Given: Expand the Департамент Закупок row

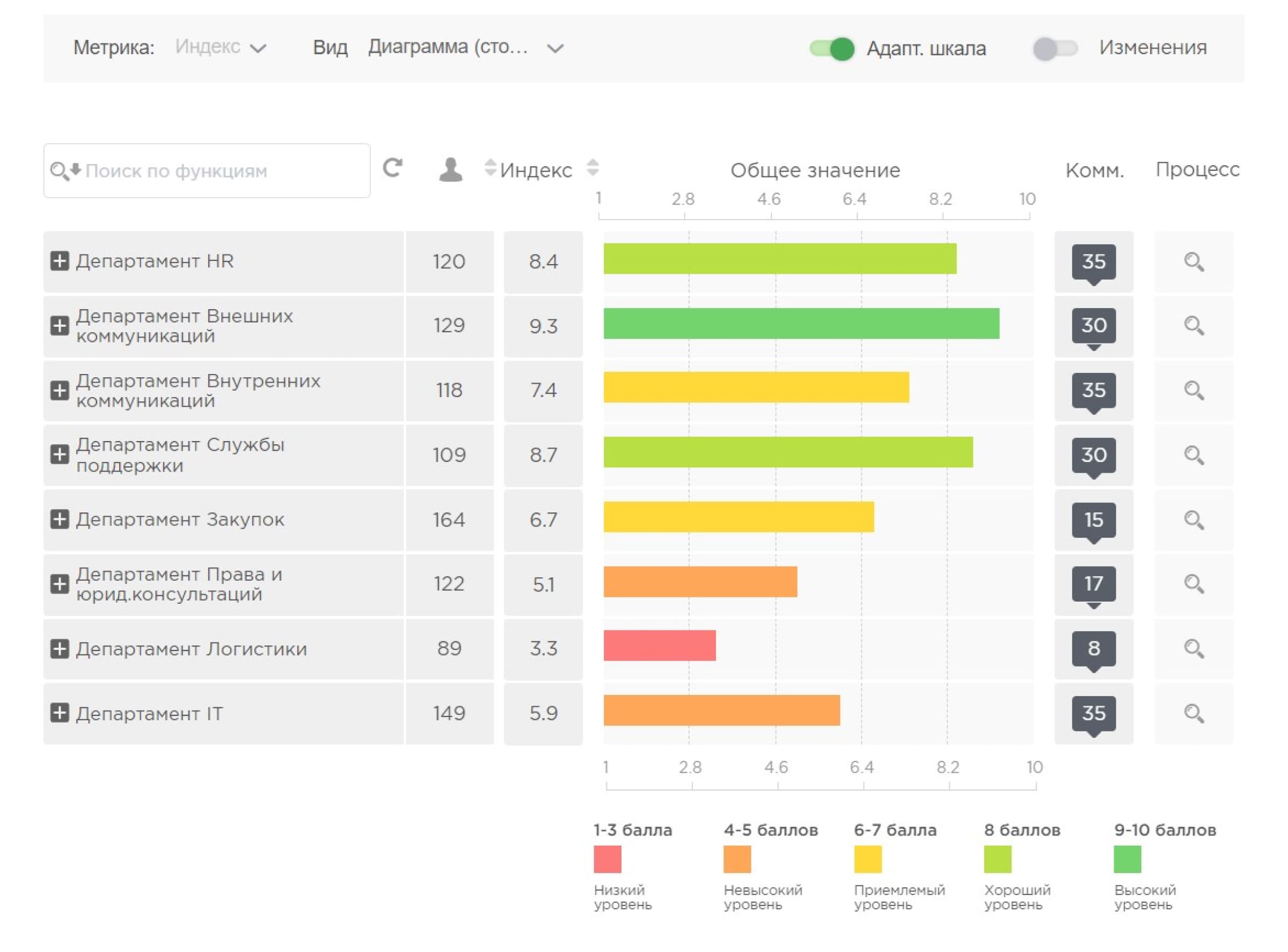Looking at the screenshot, I should pyautogui.click(x=60, y=520).
